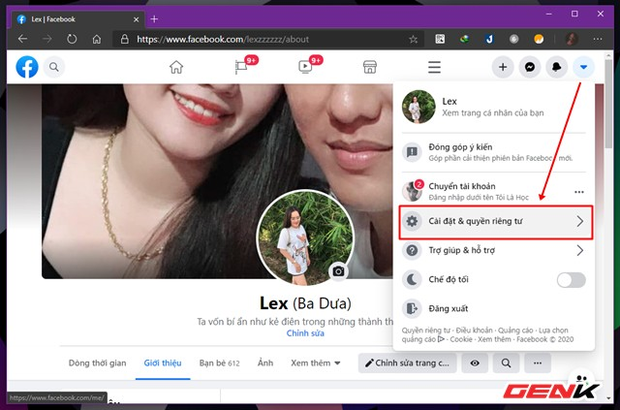This screenshot has height=410, width=620.
Task: Open the notifications bell
Action: click(x=557, y=67)
